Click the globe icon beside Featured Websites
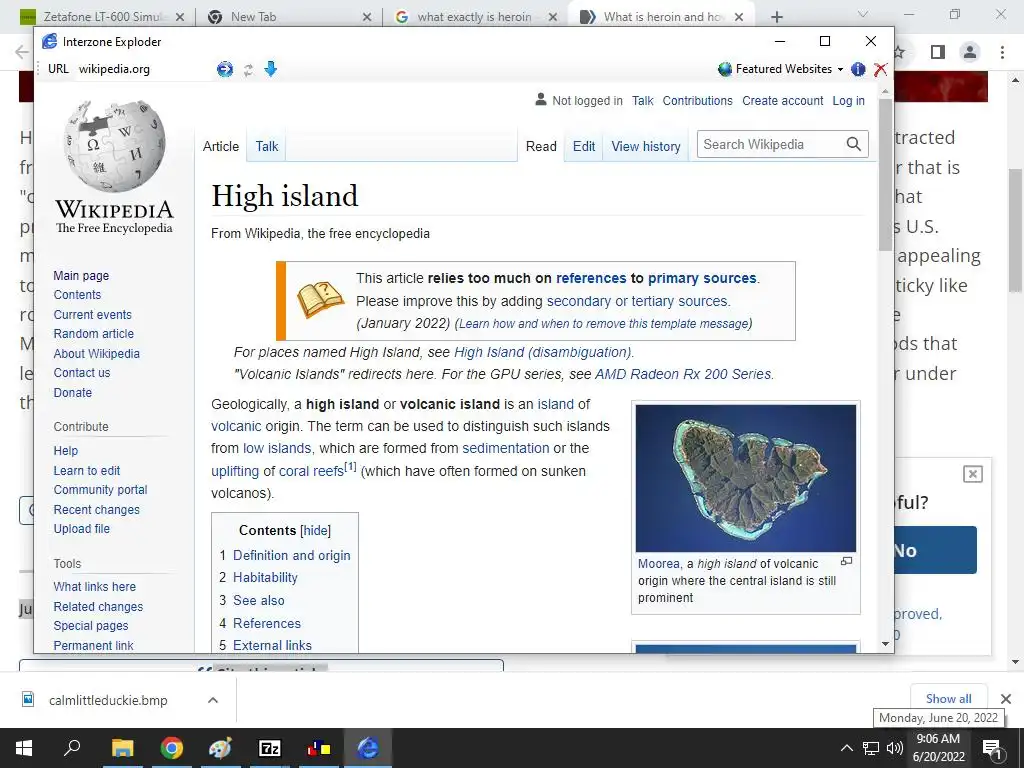1024x768 pixels. pos(724,69)
